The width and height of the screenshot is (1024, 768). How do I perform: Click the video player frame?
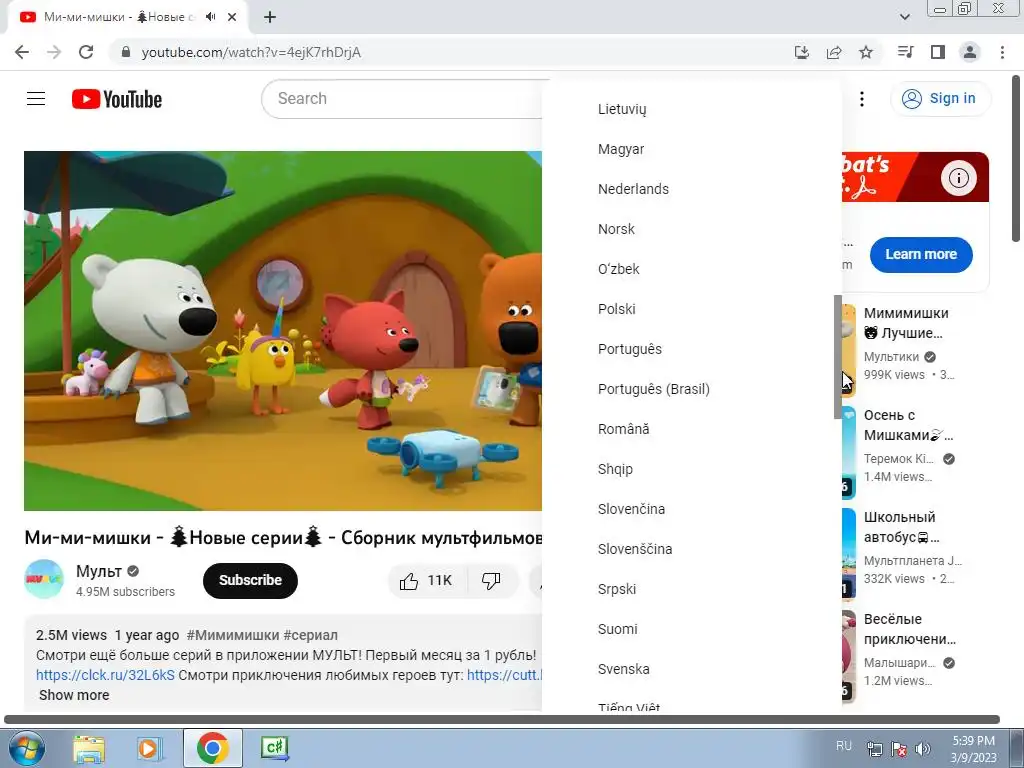283,330
